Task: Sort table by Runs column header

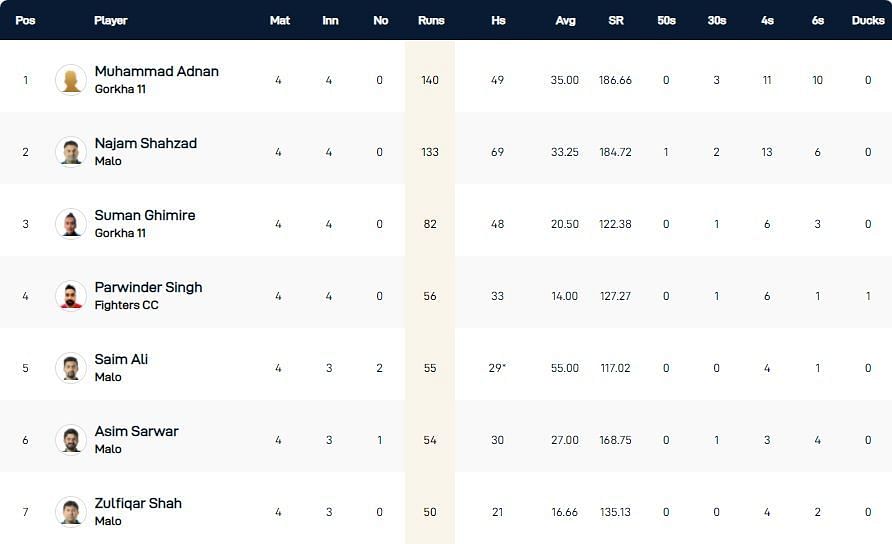Action: (429, 20)
